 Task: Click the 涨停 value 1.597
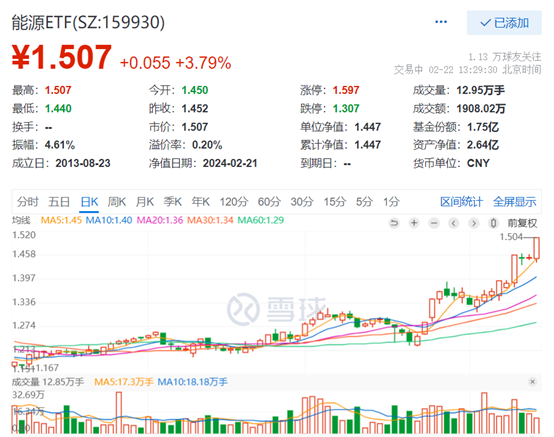(x=346, y=90)
